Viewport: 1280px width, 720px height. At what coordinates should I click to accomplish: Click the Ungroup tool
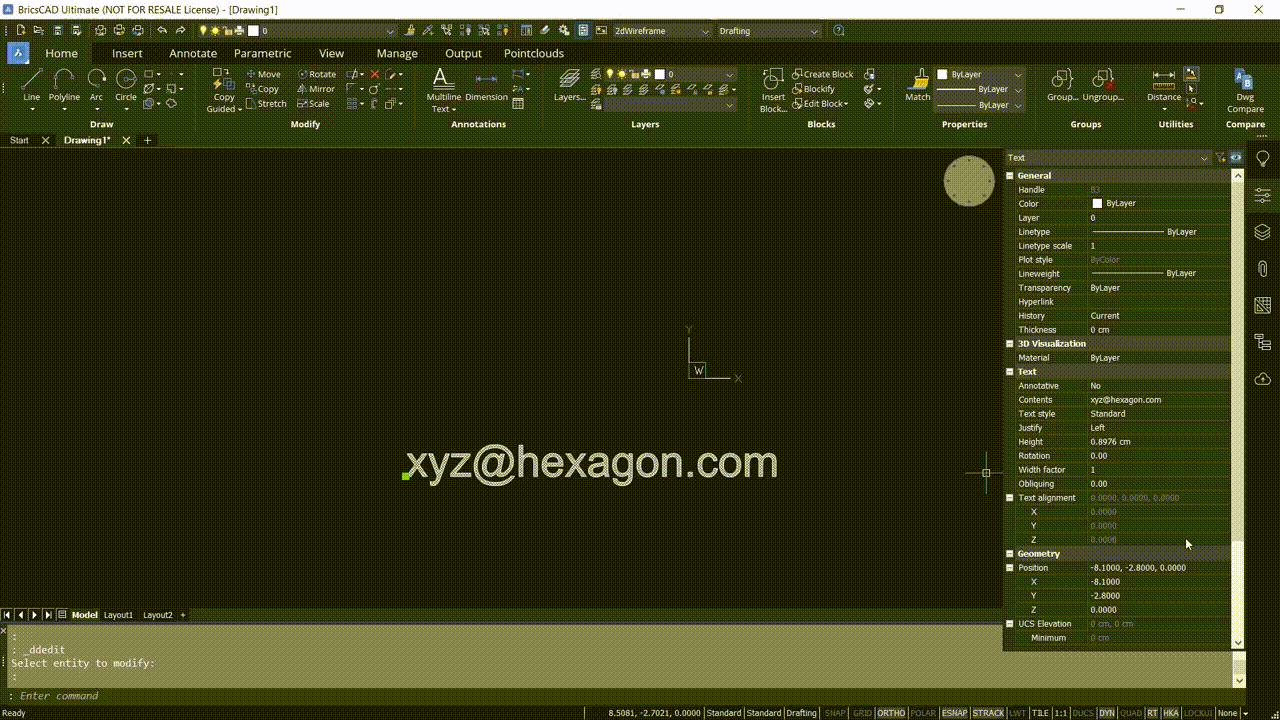click(x=1103, y=85)
